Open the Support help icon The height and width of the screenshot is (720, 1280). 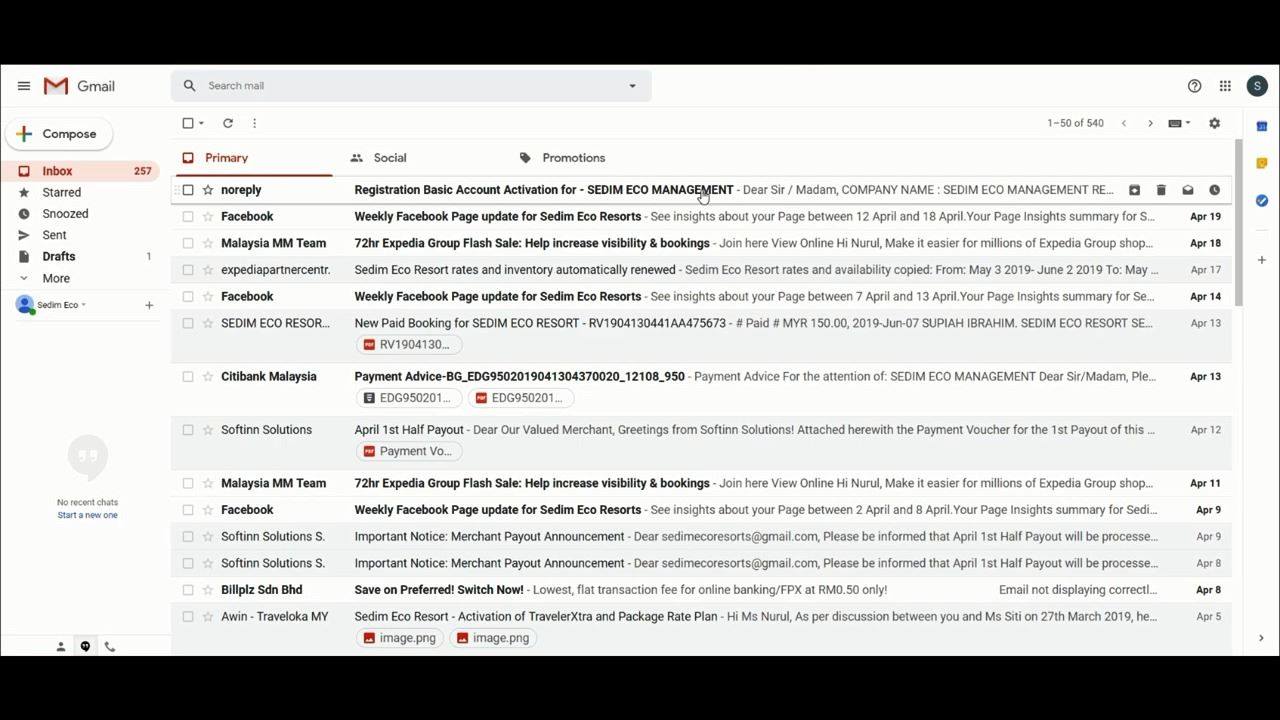[1194, 86]
